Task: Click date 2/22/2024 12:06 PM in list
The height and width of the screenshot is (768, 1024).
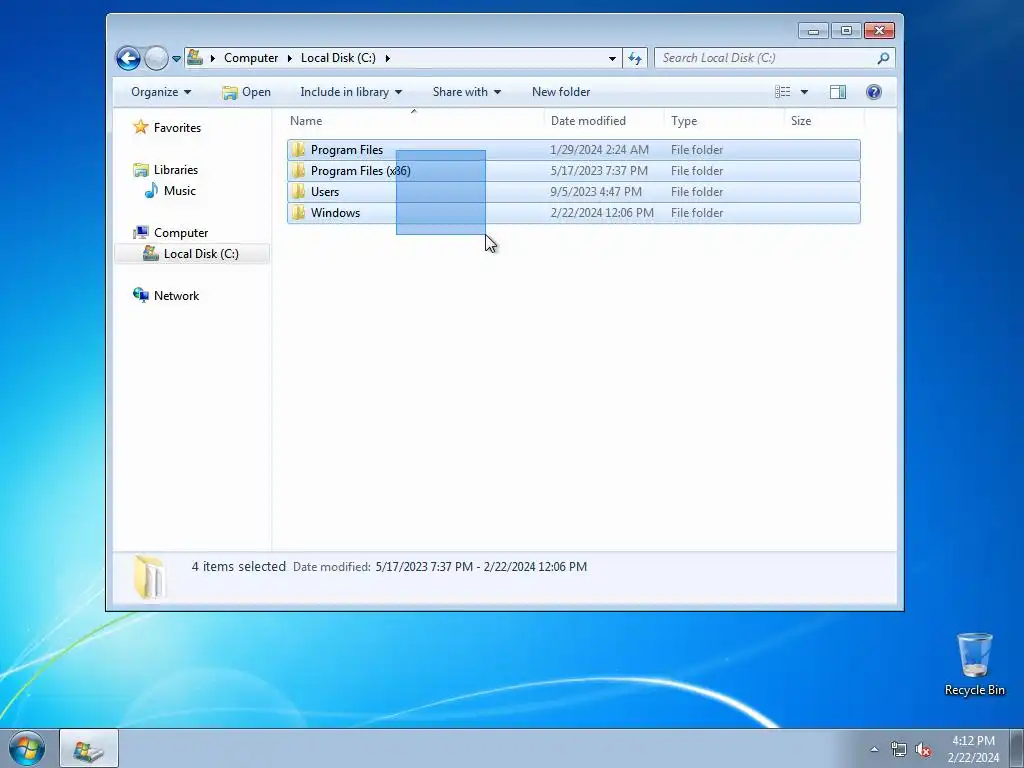Action: pyautogui.click(x=601, y=212)
